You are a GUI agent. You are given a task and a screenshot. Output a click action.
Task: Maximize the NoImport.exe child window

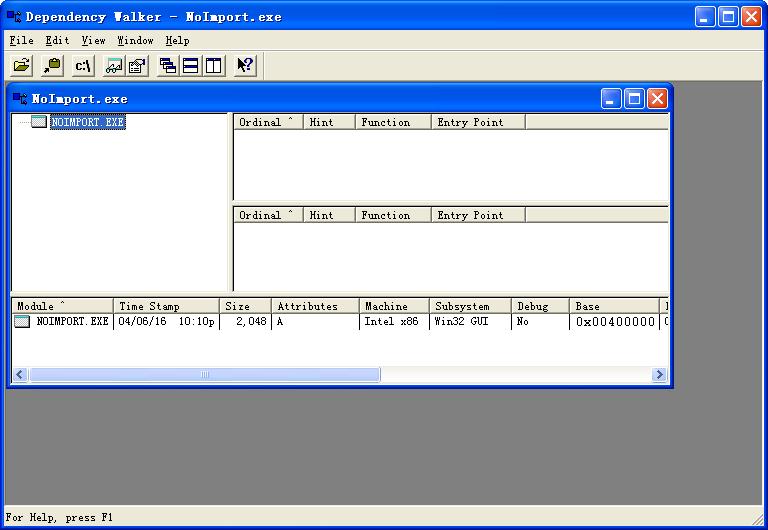click(634, 99)
